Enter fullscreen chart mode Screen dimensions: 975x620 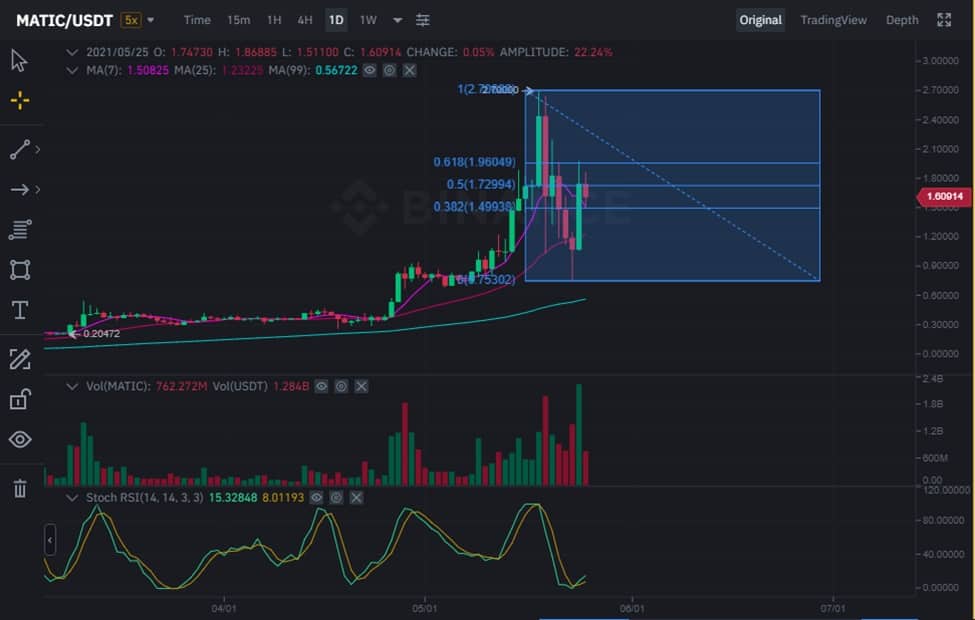point(944,20)
